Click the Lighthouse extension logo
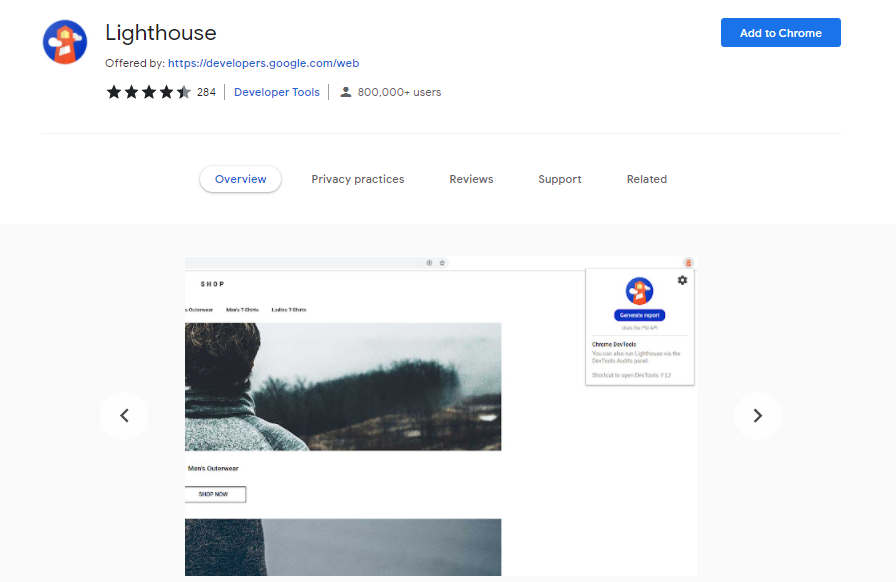The width and height of the screenshot is (896, 582). pyautogui.click(x=65, y=42)
